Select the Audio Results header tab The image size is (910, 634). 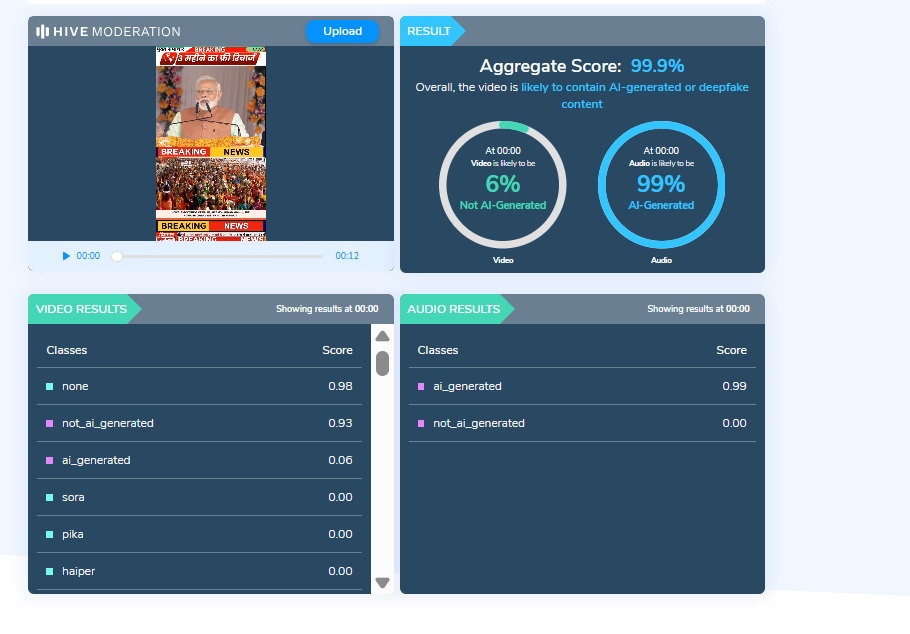coord(453,309)
